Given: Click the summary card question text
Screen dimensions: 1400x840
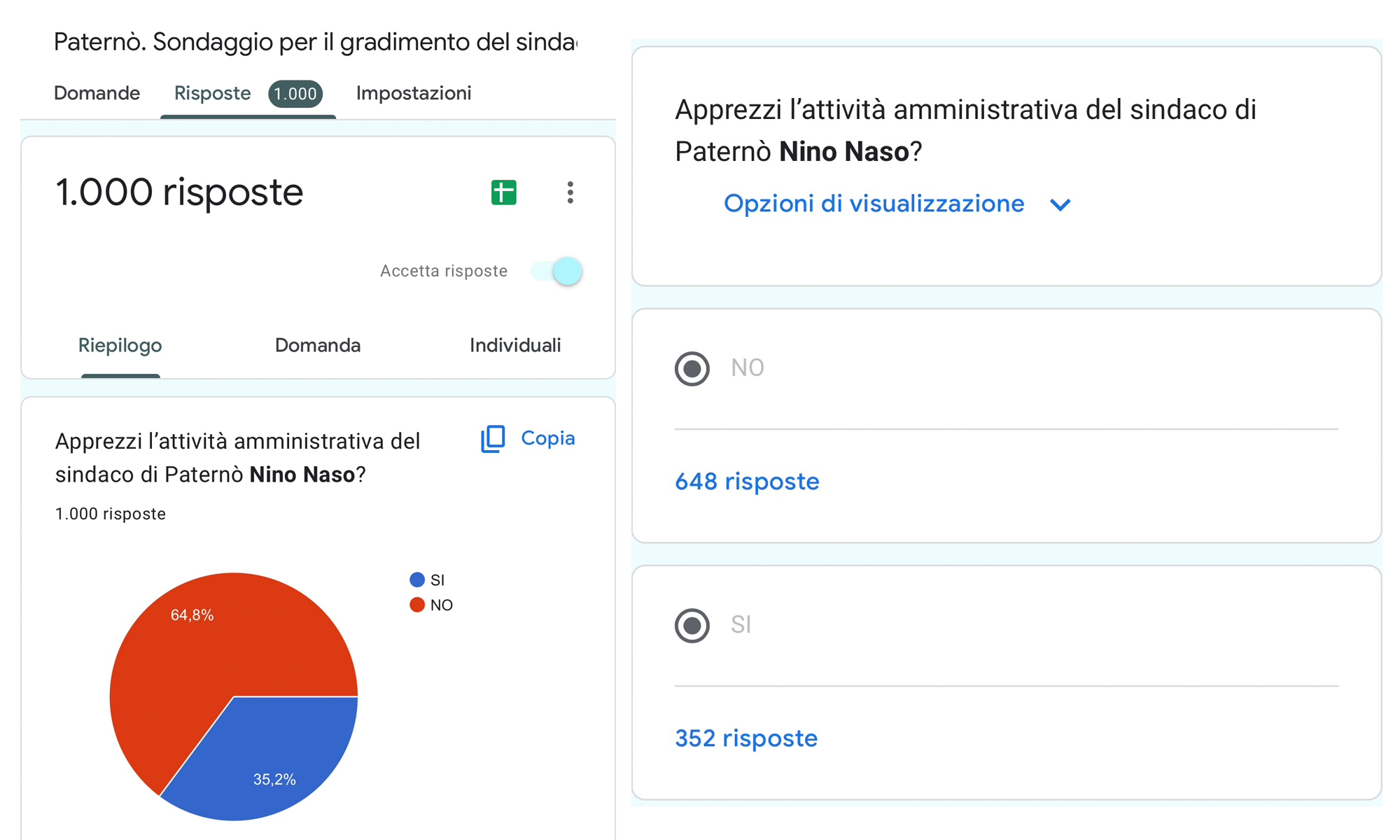Looking at the screenshot, I should click(x=238, y=458).
